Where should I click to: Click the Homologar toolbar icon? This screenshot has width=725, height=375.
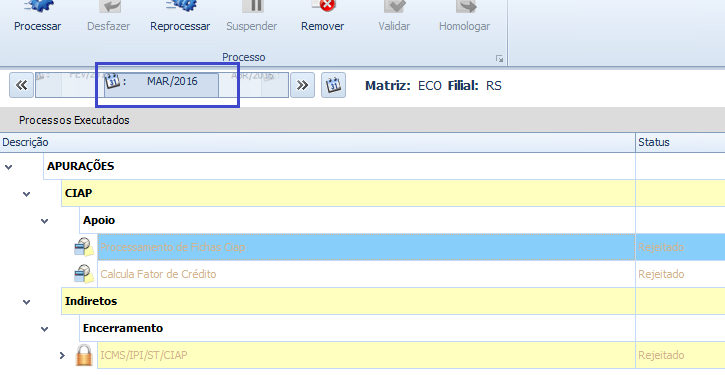pos(465,6)
